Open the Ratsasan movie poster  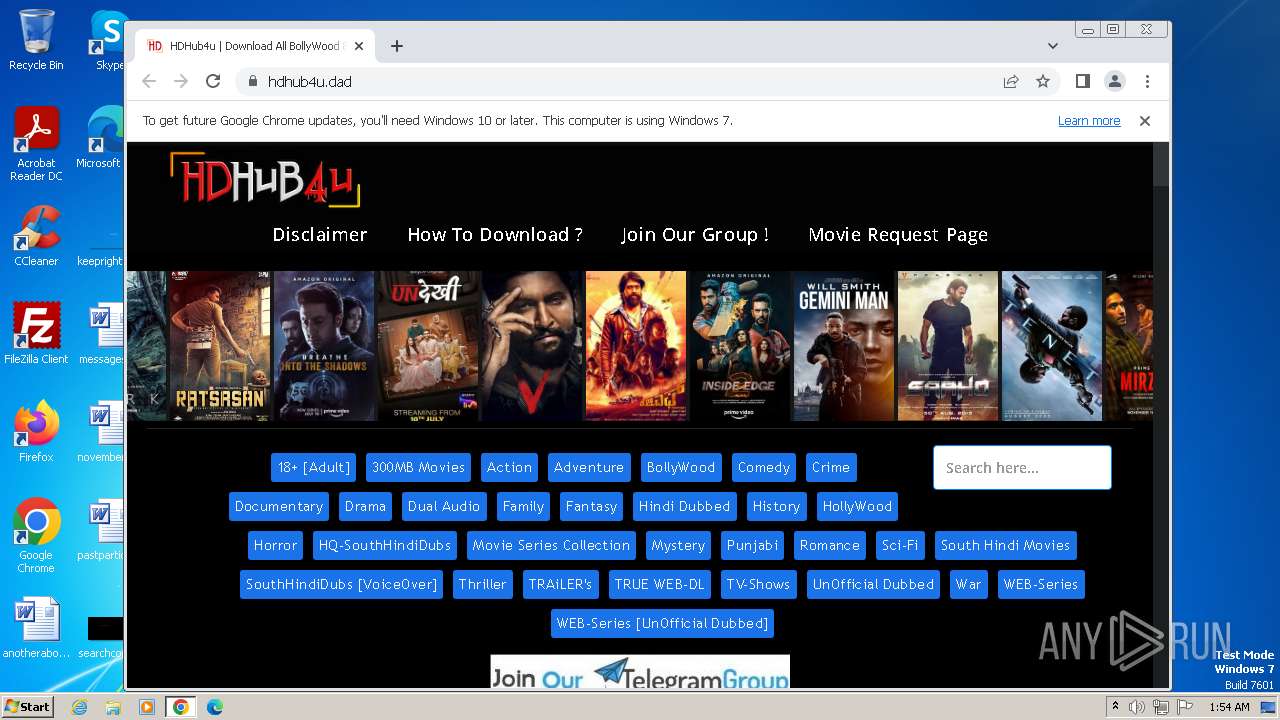220,346
